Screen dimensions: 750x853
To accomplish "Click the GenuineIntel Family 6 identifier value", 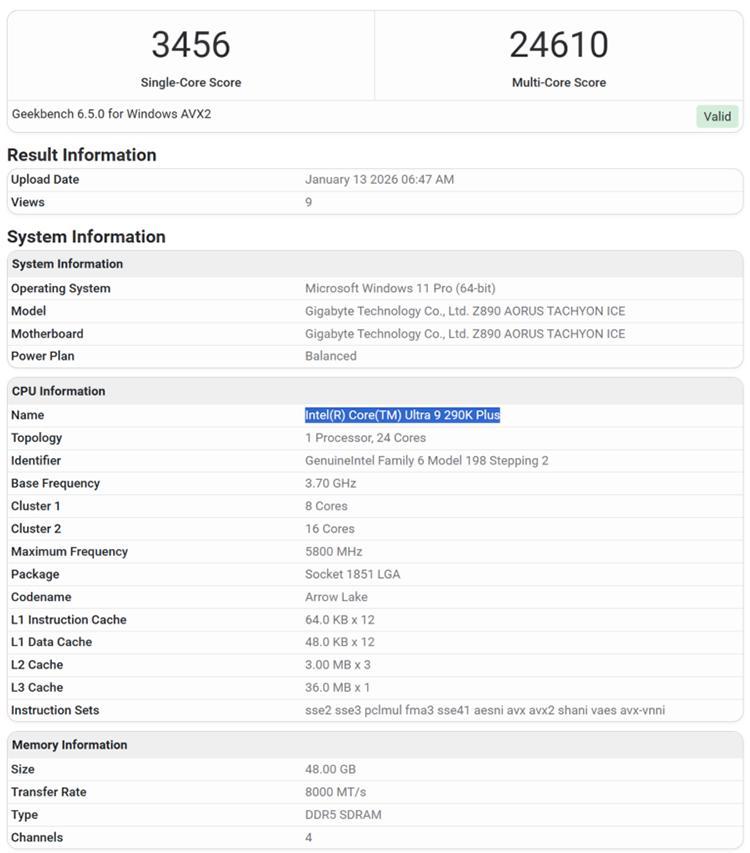I will pos(427,461).
